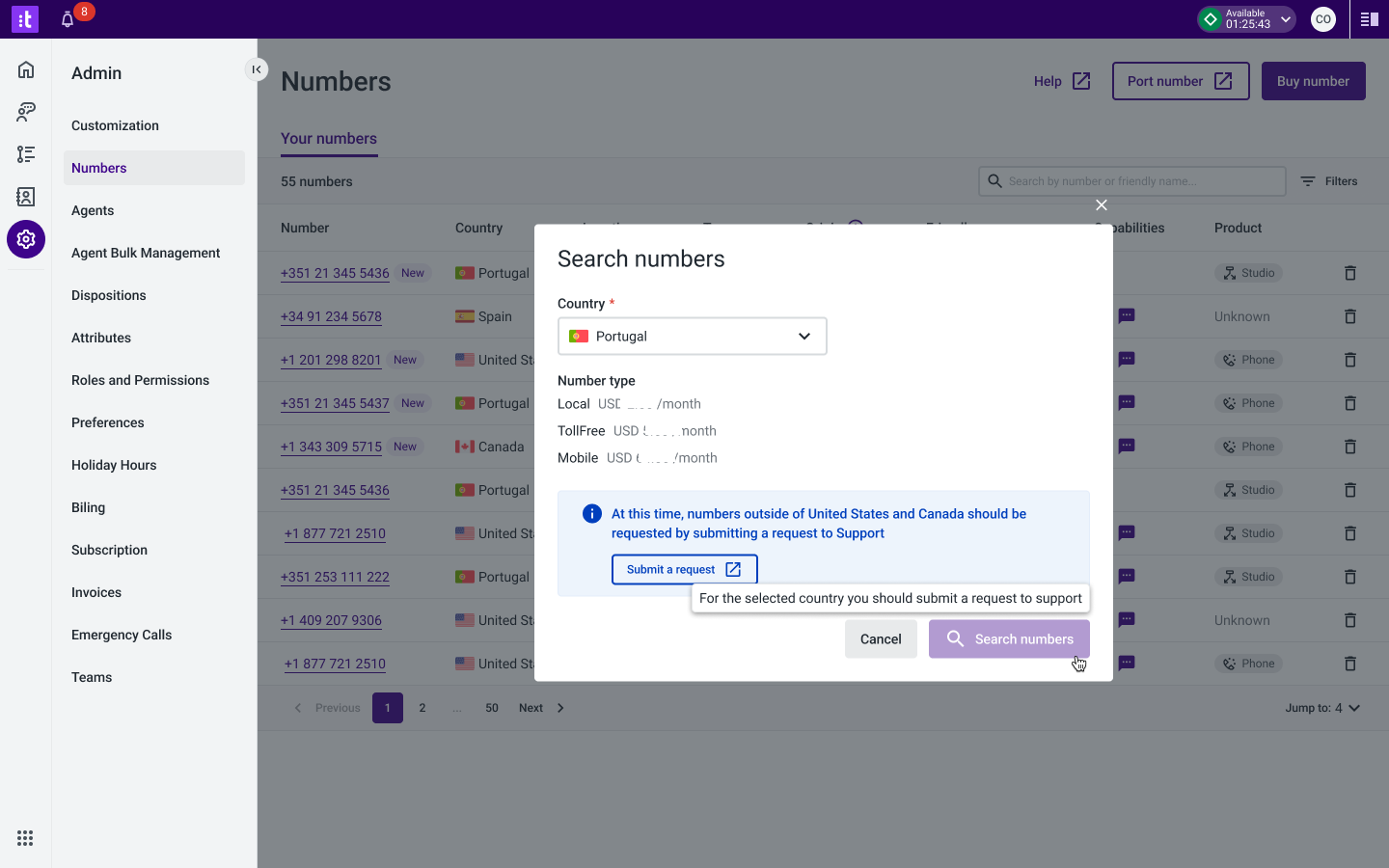The width and height of the screenshot is (1389, 868).
Task: Open the Country dropdown showing Portugal
Action: 692,336
